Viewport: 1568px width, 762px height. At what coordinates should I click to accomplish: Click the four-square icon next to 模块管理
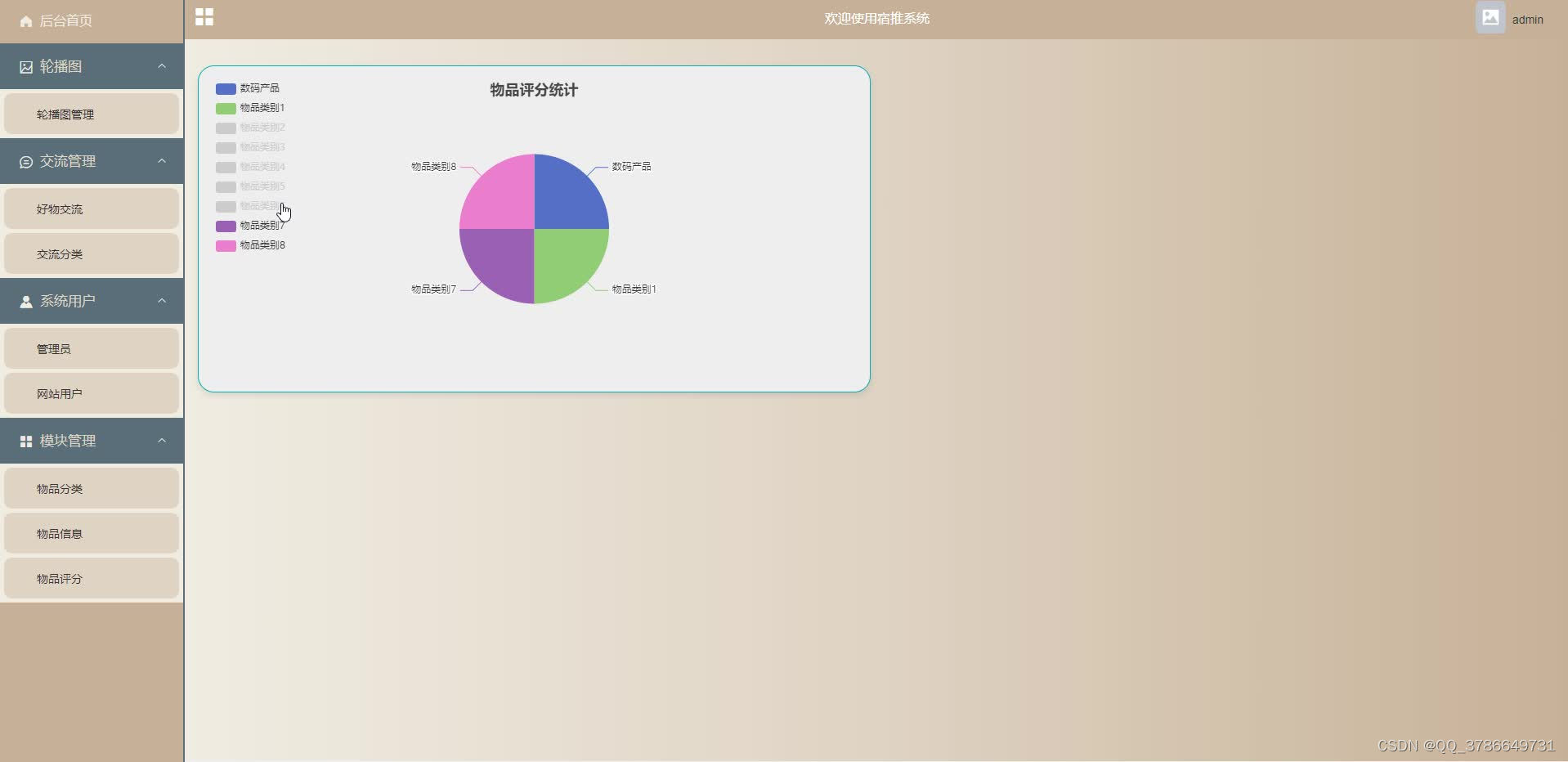tap(26, 442)
